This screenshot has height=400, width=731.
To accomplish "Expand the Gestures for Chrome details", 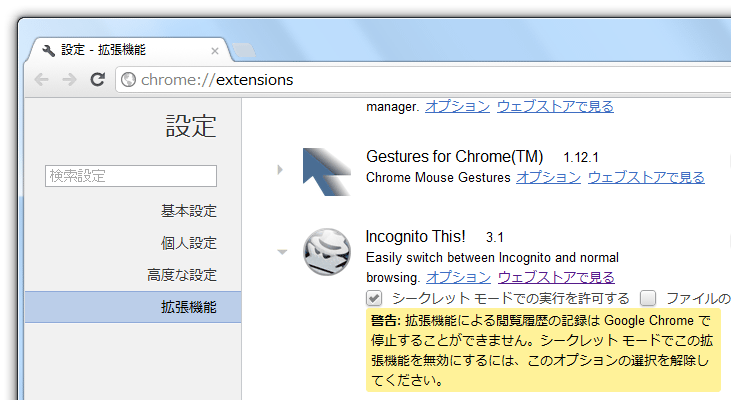I will (x=280, y=170).
